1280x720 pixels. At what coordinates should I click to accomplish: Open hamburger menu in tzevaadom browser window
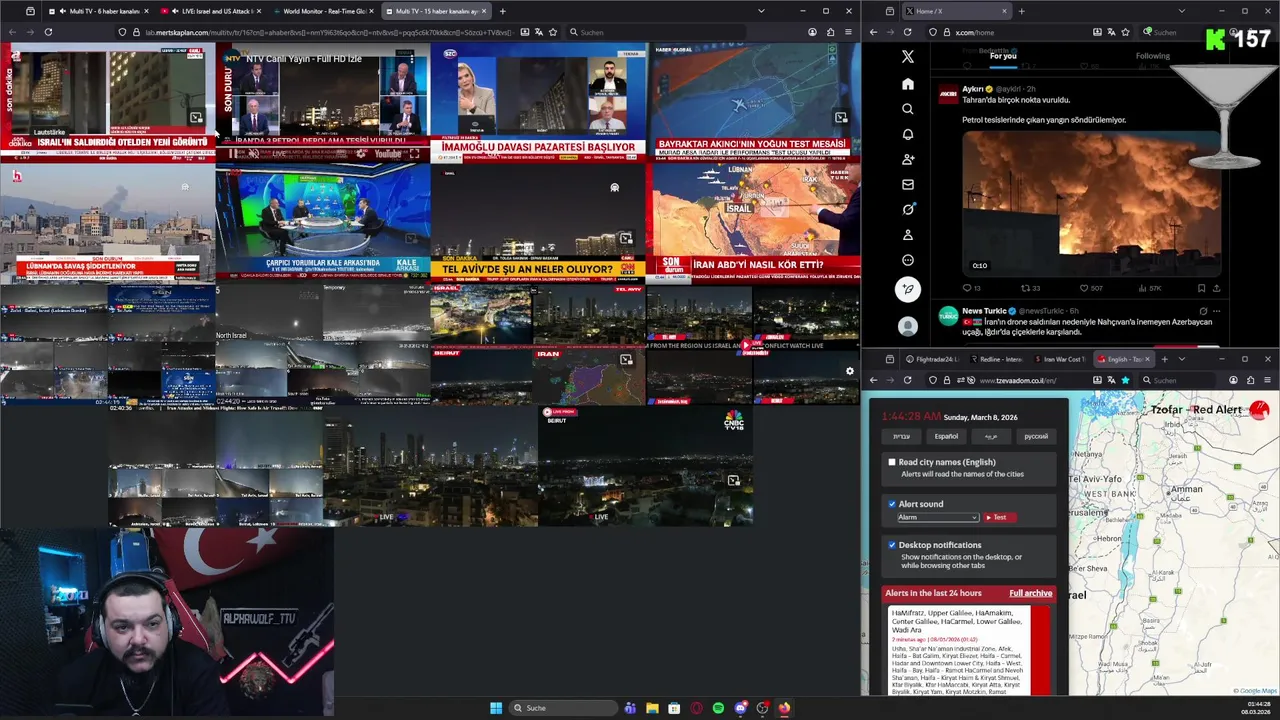(x=1267, y=380)
